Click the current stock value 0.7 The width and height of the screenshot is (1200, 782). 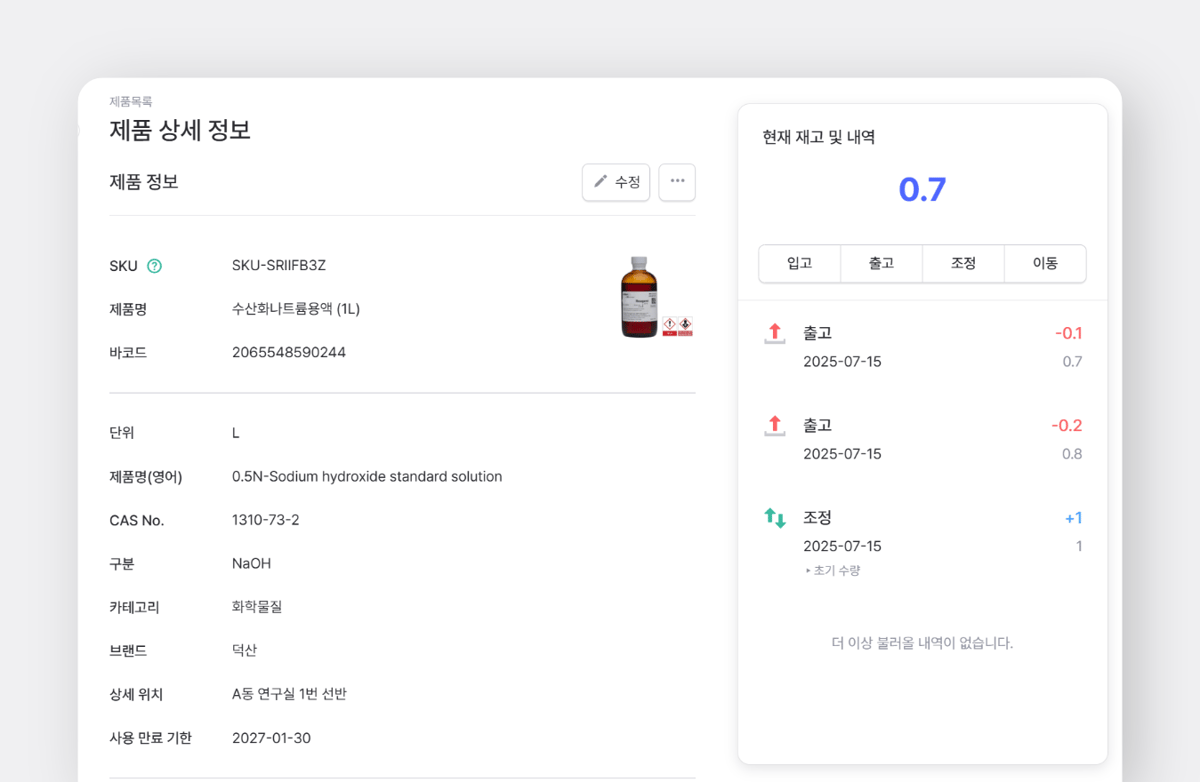tap(921, 190)
